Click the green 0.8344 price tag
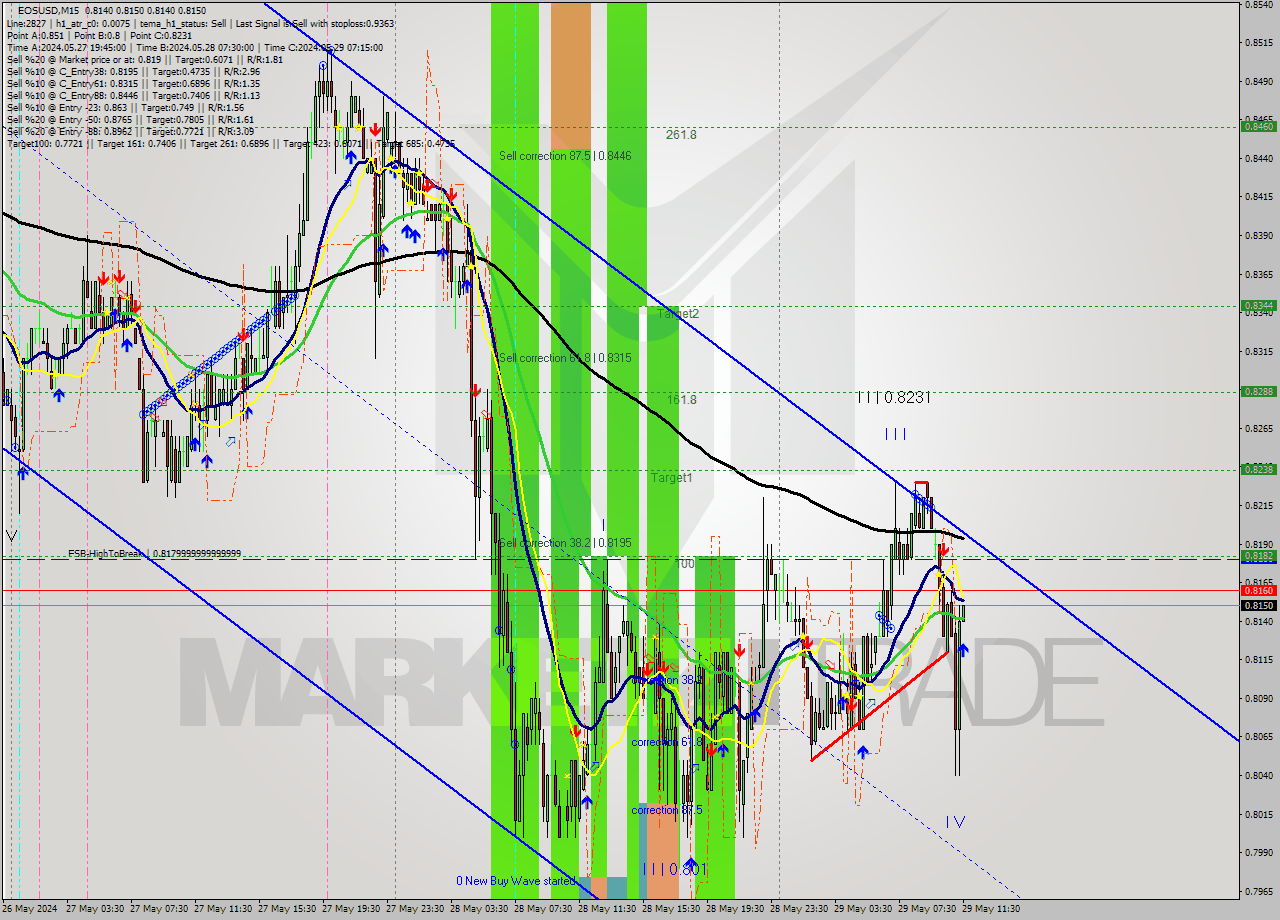The width and height of the screenshot is (1280, 920). (1258, 305)
